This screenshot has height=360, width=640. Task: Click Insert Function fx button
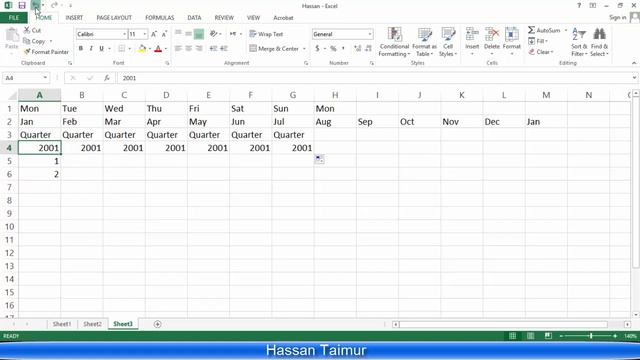(x=107, y=78)
